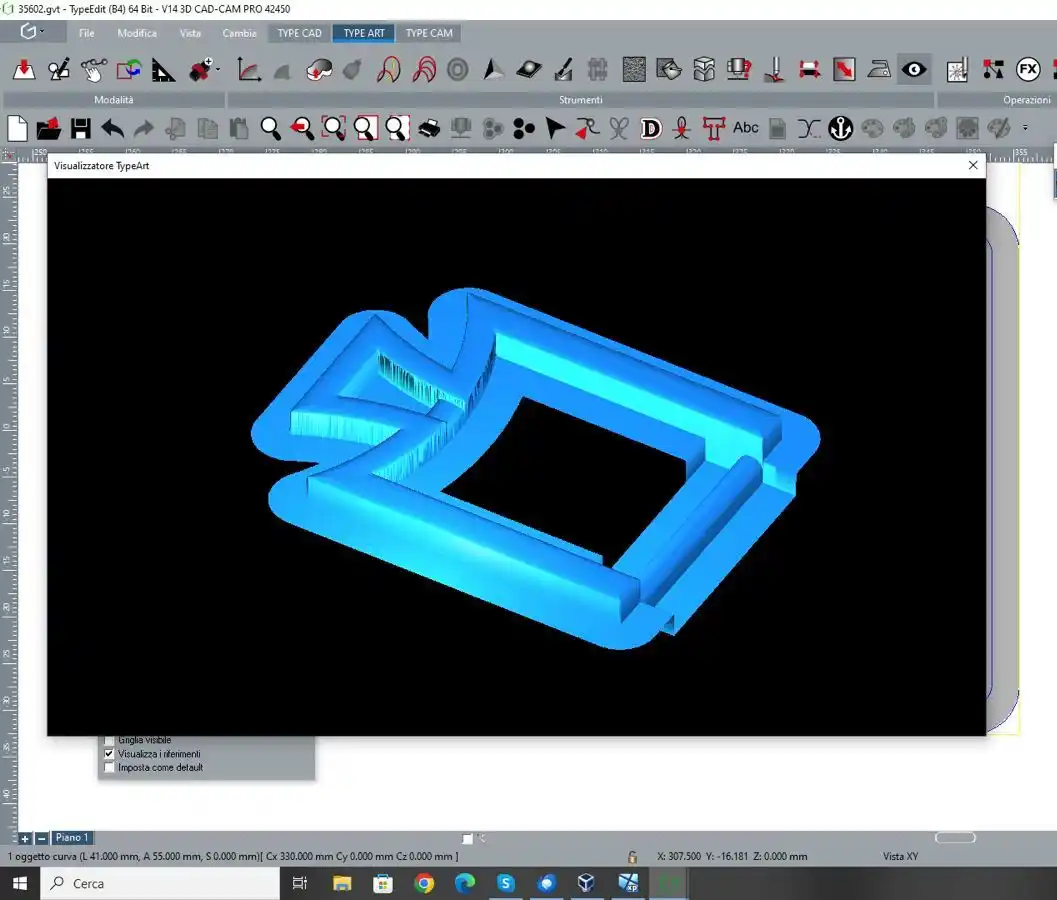Print with the printer icon
The height and width of the screenshot is (900, 1057).
tap(429, 128)
